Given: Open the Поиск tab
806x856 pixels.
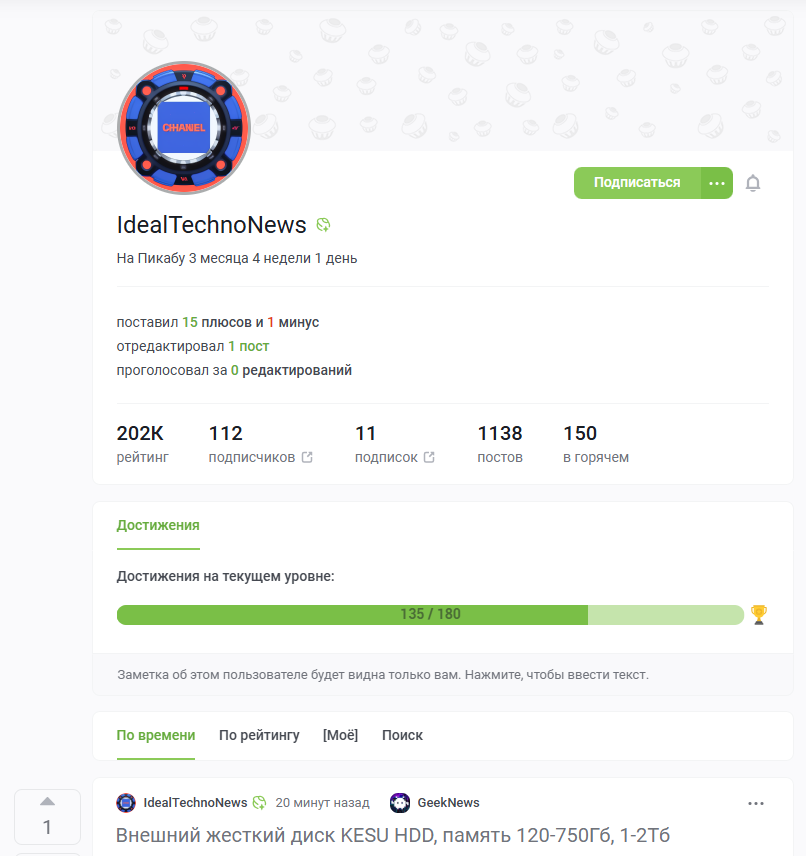Looking at the screenshot, I should [402, 735].
